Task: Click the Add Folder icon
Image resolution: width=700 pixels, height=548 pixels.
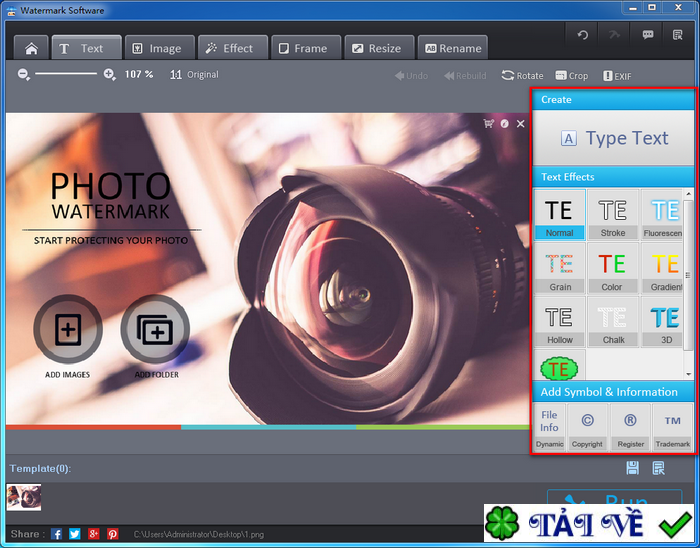Action: pyautogui.click(x=155, y=329)
